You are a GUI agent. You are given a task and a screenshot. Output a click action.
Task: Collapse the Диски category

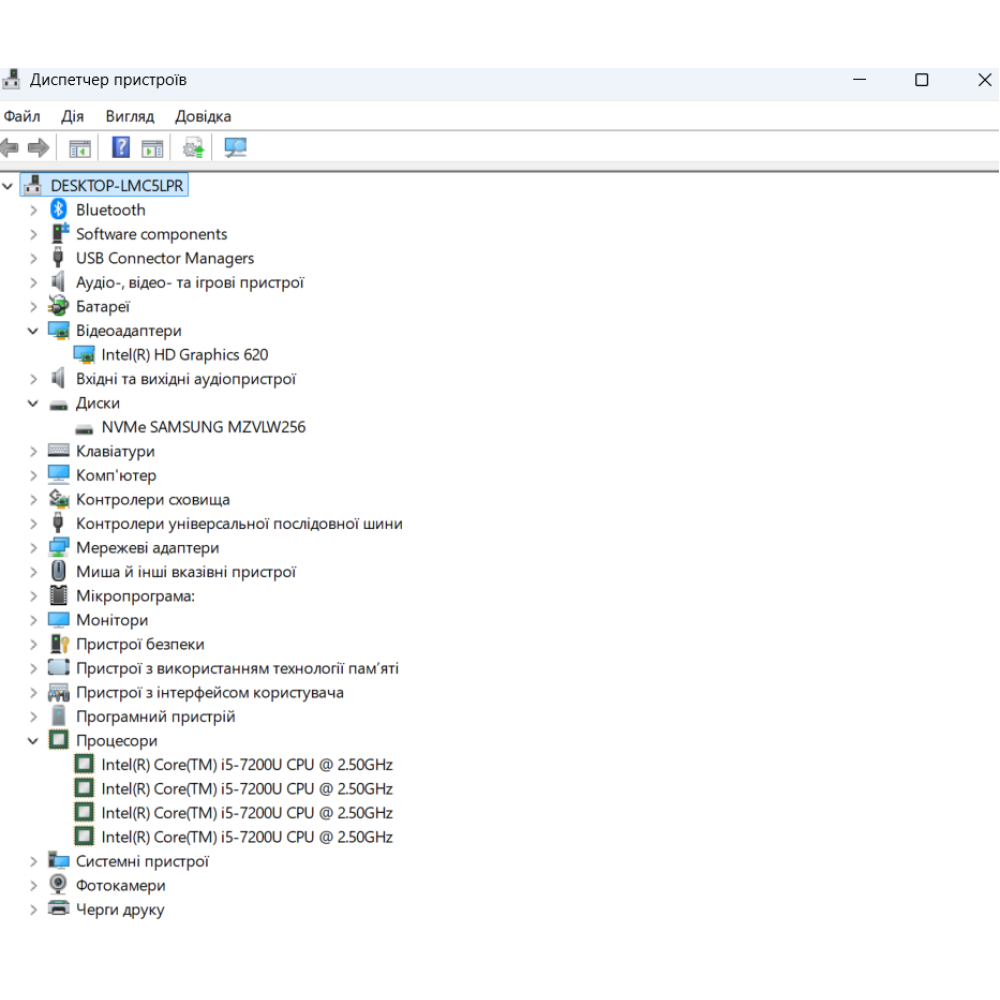coord(33,403)
